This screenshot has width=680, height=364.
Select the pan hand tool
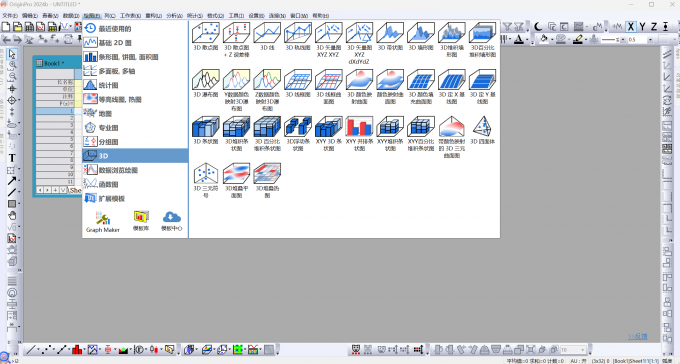pos(12,216)
